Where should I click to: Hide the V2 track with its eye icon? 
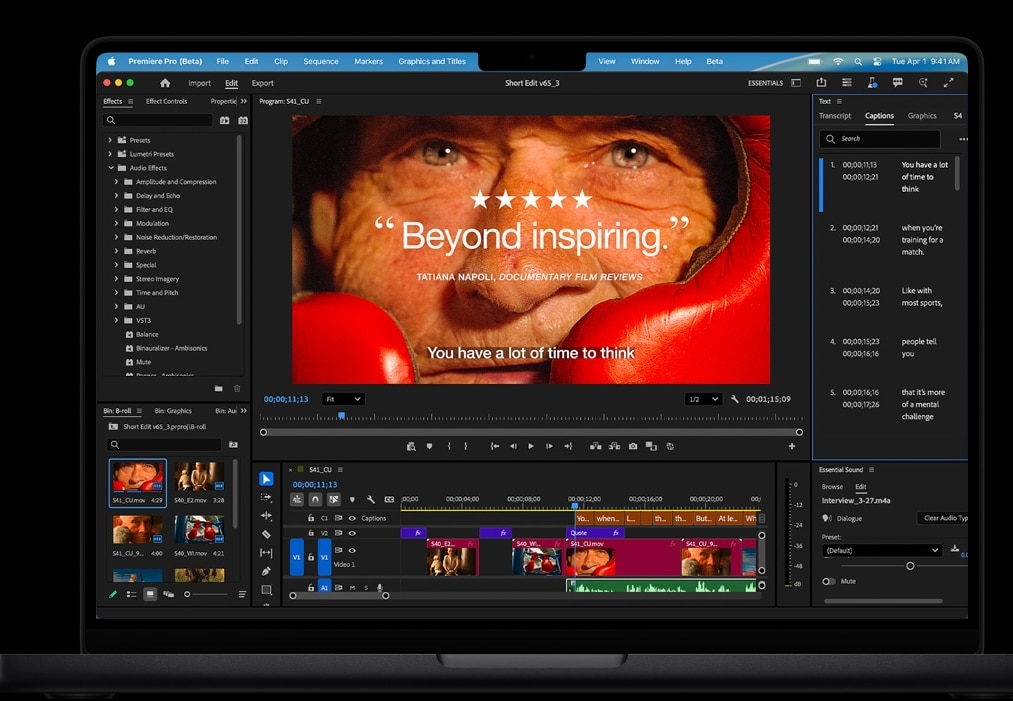coord(351,533)
